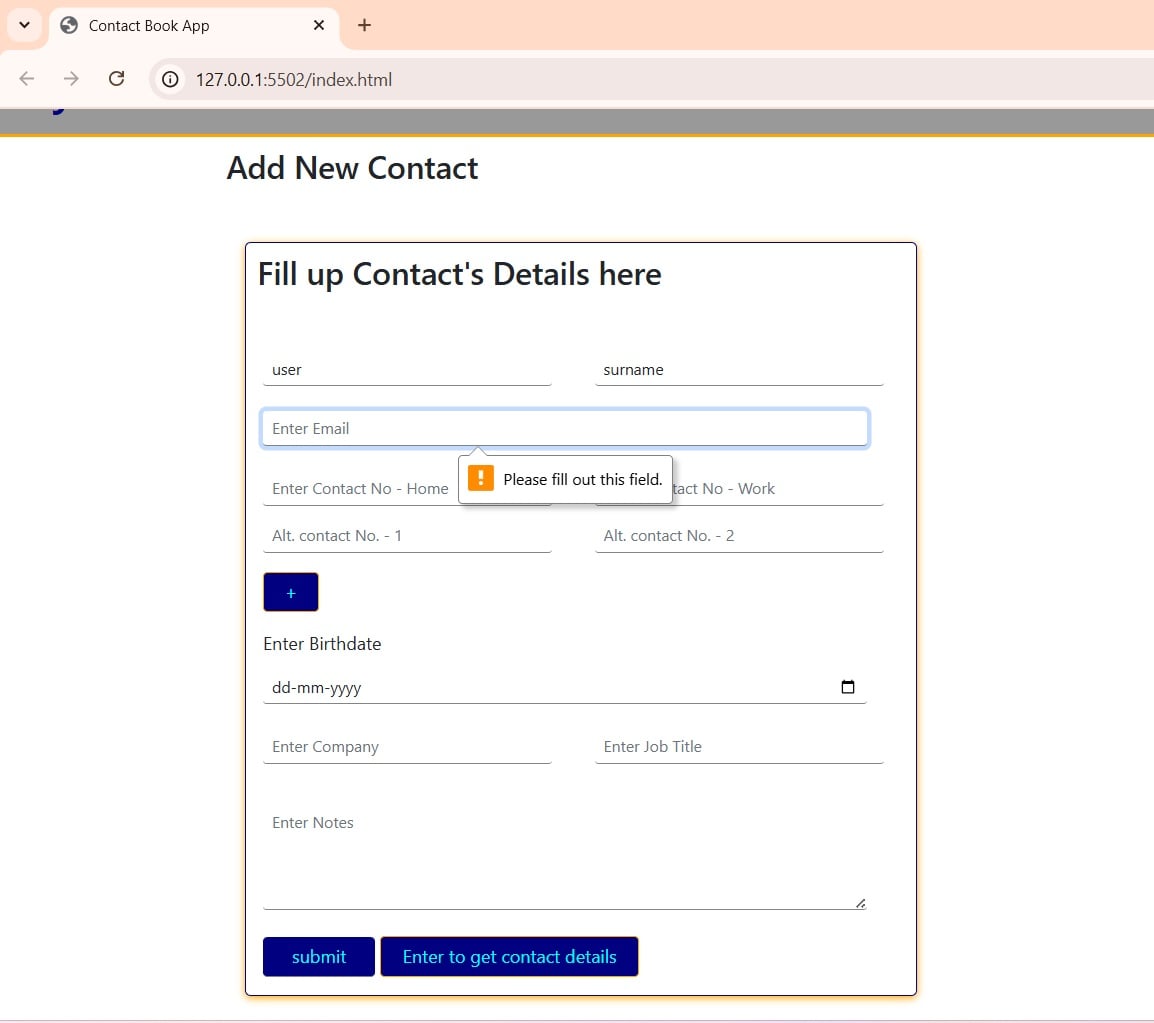
Task: Click the browser forward arrow
Action: 71,79
